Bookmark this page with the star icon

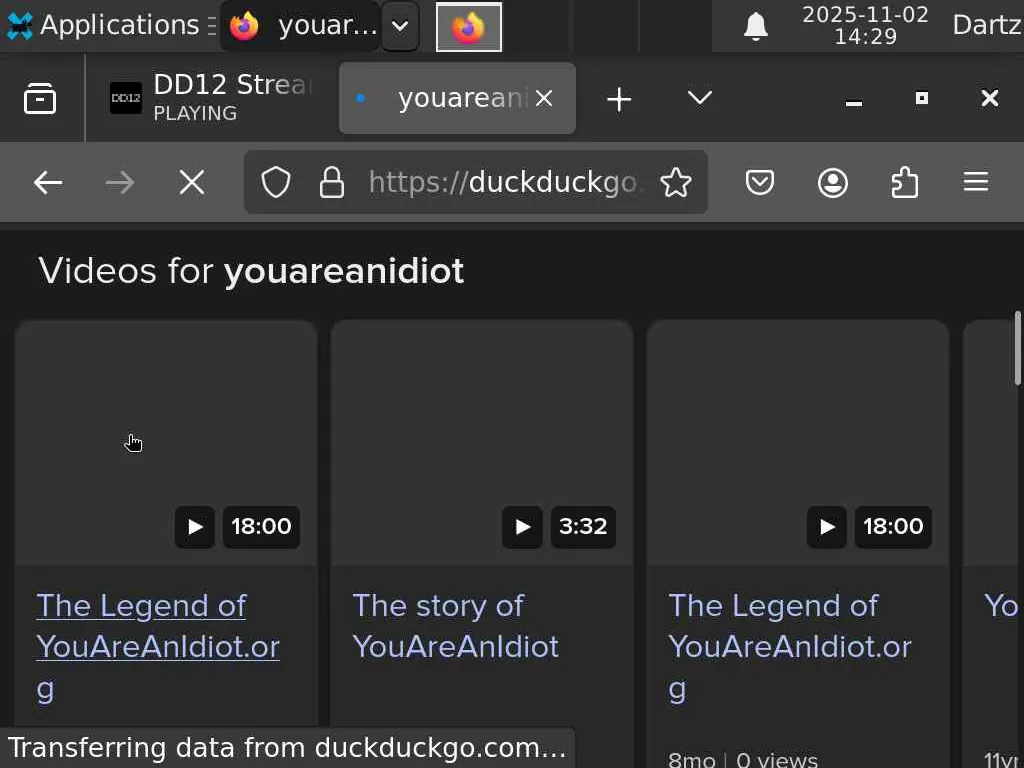[676, 182]
